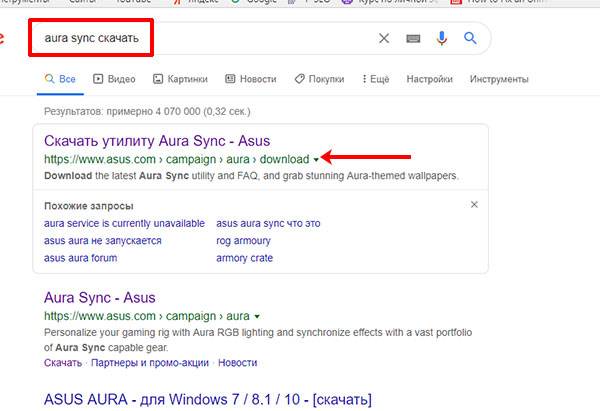This screenshot has height=411, width=600.
Task: Expand the Ещё menu
Action: (375, 79)
